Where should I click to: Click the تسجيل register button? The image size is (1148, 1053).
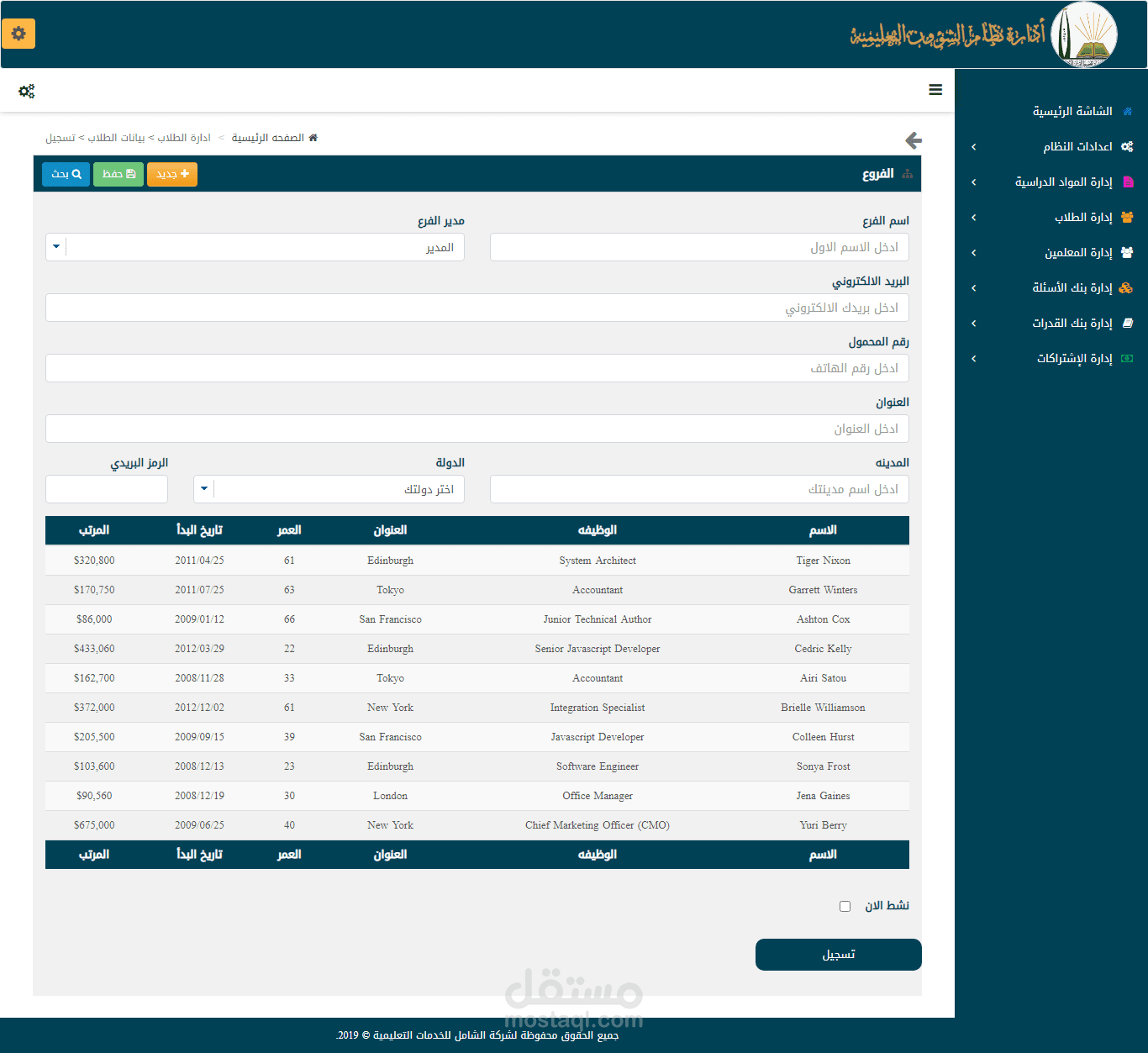tap(839, 955)
